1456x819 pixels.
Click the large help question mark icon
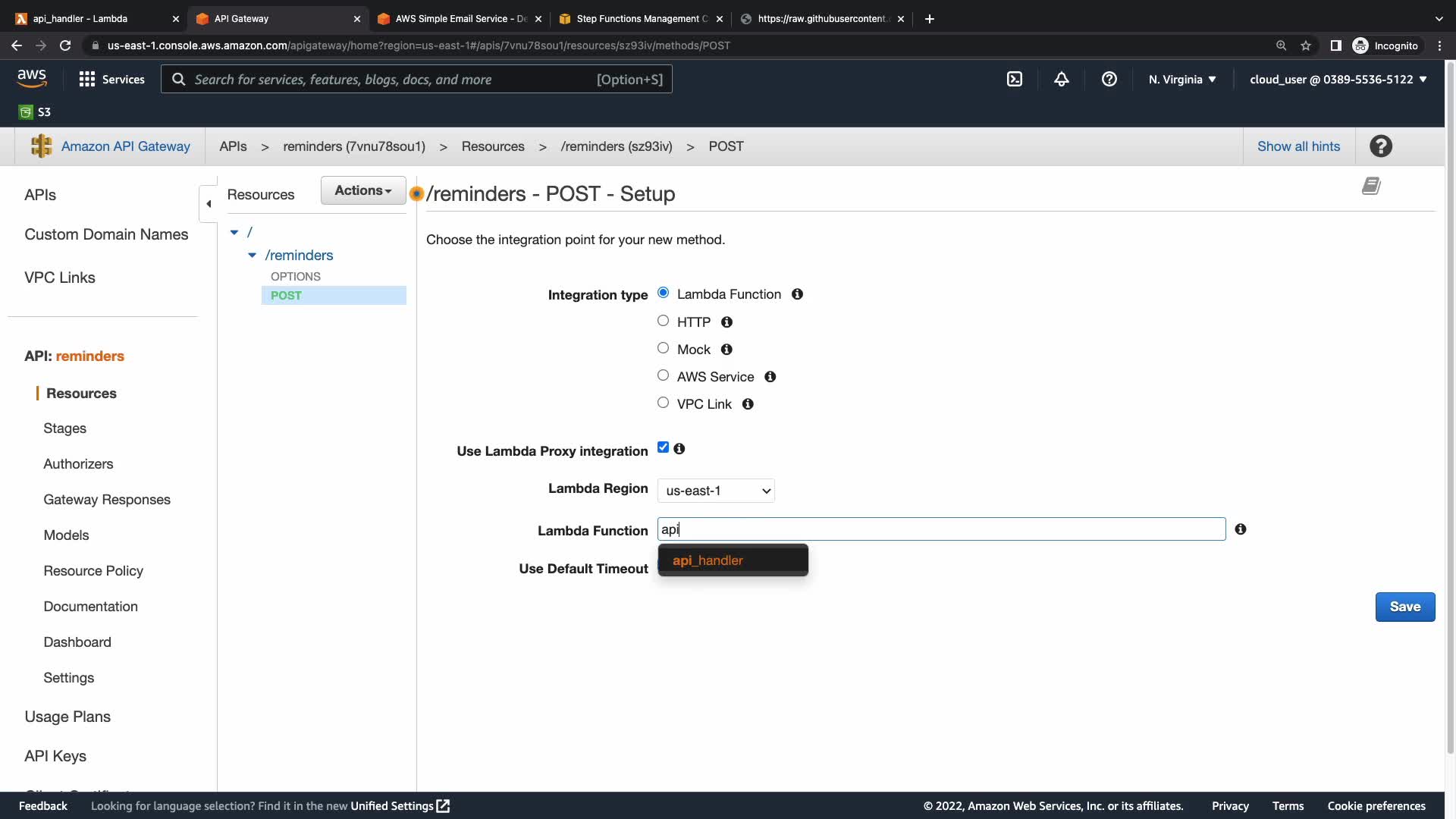[x=1381, y=146]
